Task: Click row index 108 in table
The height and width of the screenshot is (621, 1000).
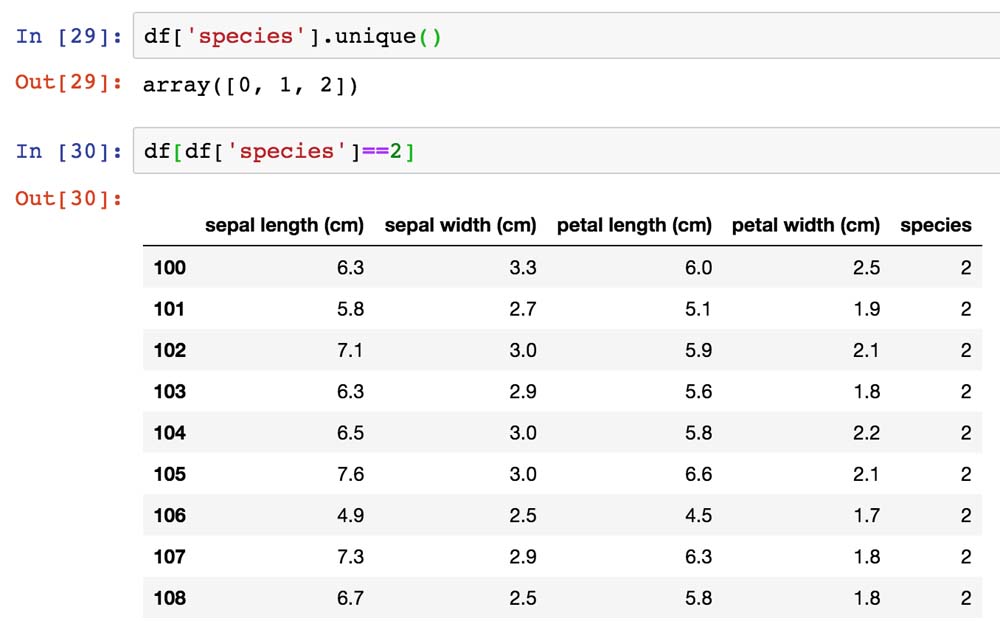Action: [169, 598]
